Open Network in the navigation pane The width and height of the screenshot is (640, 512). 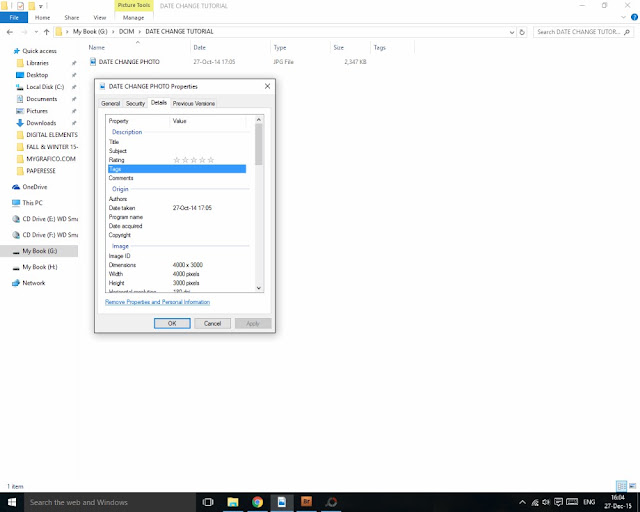33,283
